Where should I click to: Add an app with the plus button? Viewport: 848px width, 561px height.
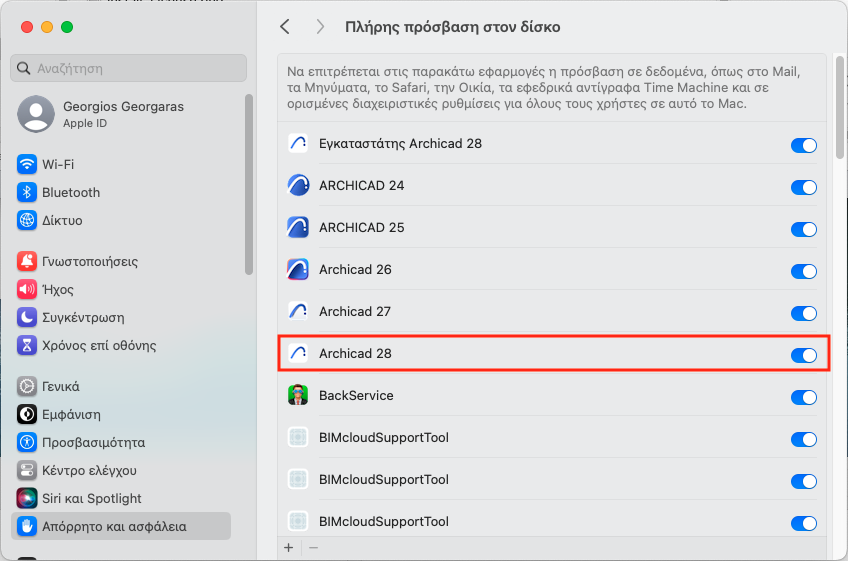(x=289, y=548)
